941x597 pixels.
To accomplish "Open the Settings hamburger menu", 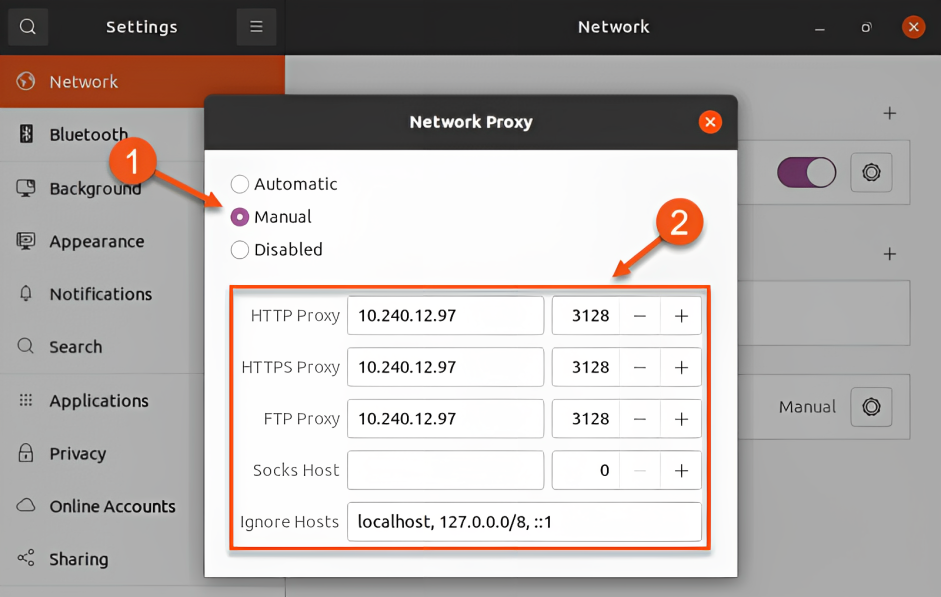I will coord(256,27).
